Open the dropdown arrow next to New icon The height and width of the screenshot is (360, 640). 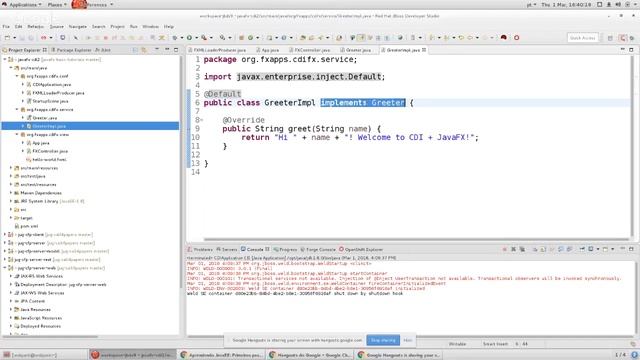coord(14,38)
